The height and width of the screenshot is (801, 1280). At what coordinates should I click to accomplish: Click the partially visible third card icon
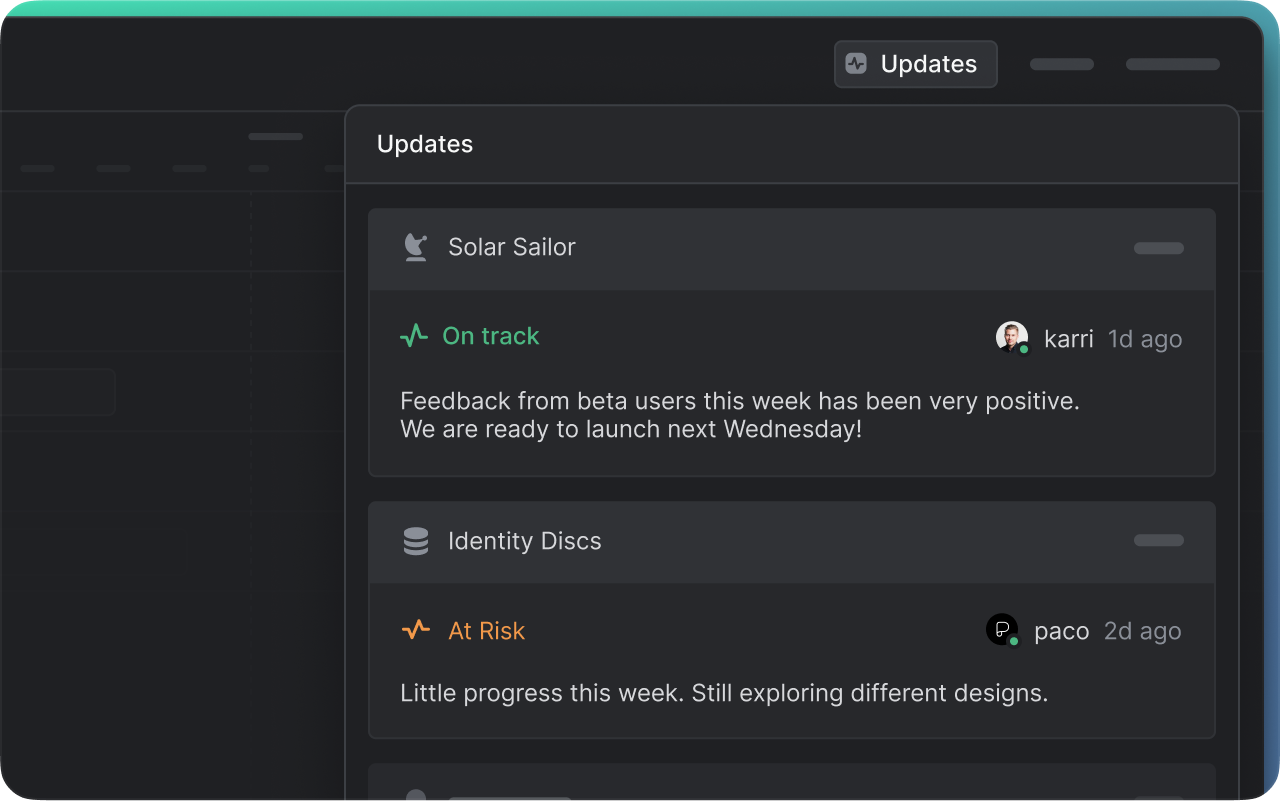pyautogui.click(x=415, y=795)
